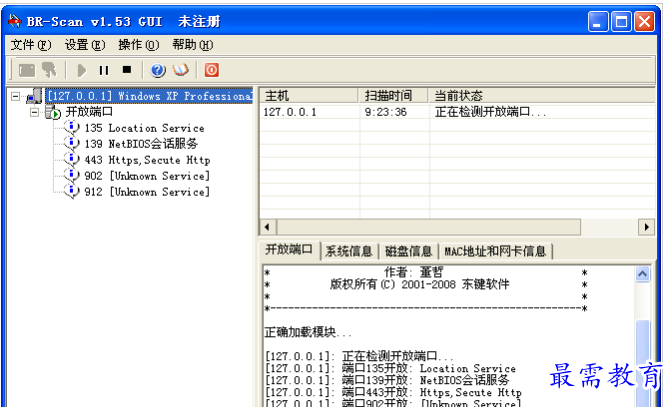Click the BR-Scan title bar app icon
This screenshot has height=407, width=671.
(15, 21)
